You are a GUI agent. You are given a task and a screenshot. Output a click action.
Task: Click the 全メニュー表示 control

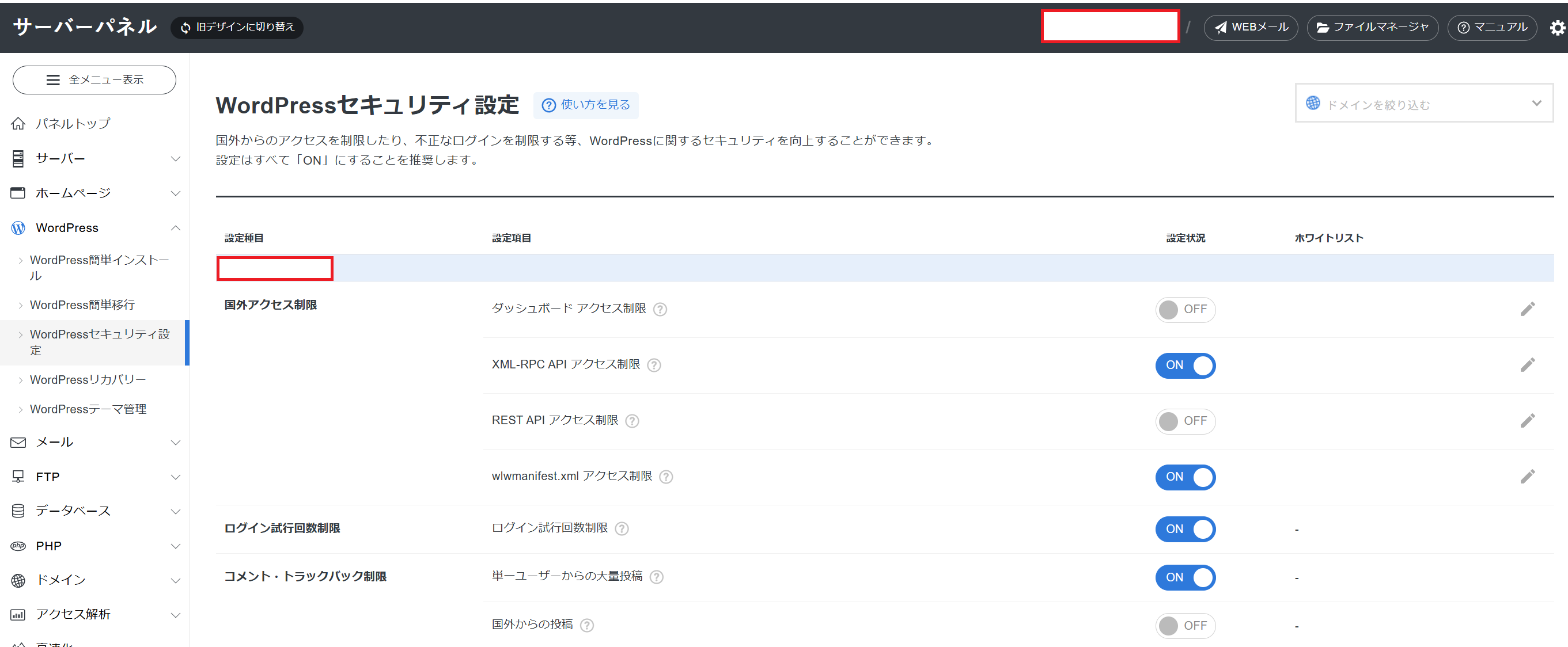pyautogui.click(x=94, y=79)
